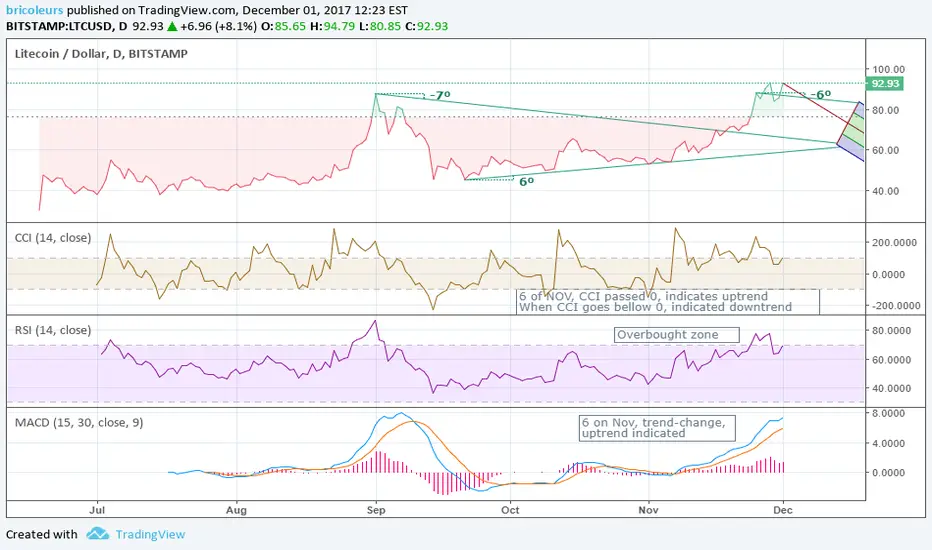Viewport: 932px width, 550px height.
Task: Click 'When CCI goes bellow 0' annotation line
Action: click(x=655, y=307)
